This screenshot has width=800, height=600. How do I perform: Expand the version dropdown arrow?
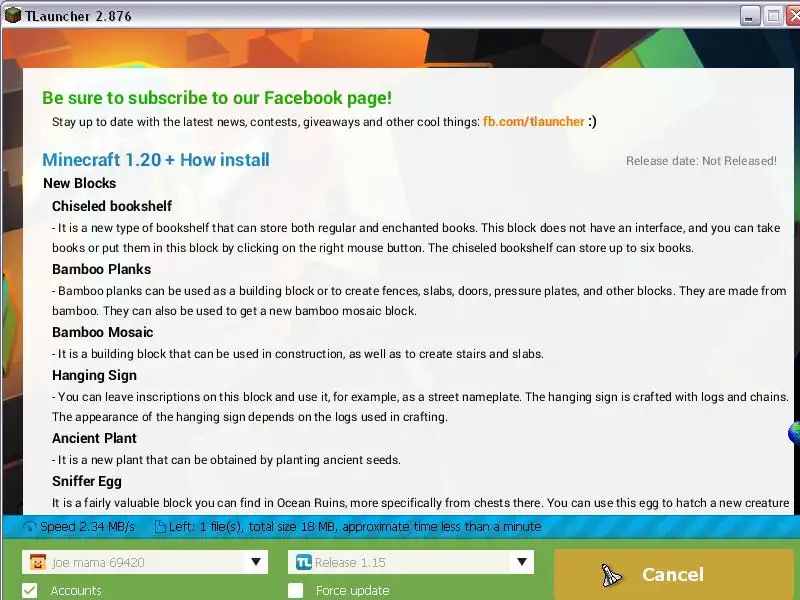521,562
